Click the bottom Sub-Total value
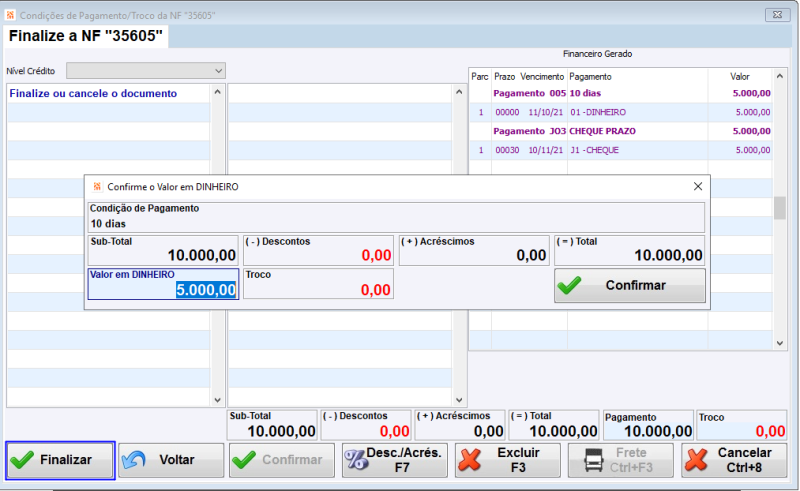 [x=281, y=431]
